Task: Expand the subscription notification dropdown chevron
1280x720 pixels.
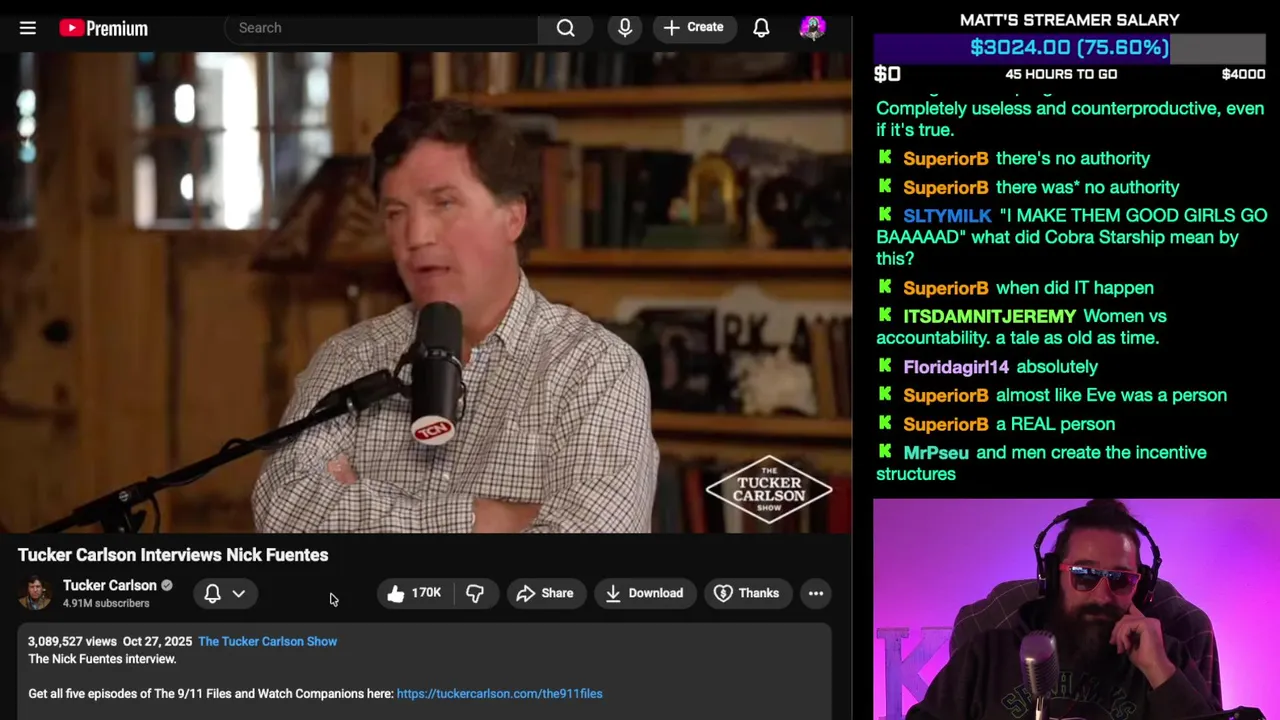Action: [239, 593]
